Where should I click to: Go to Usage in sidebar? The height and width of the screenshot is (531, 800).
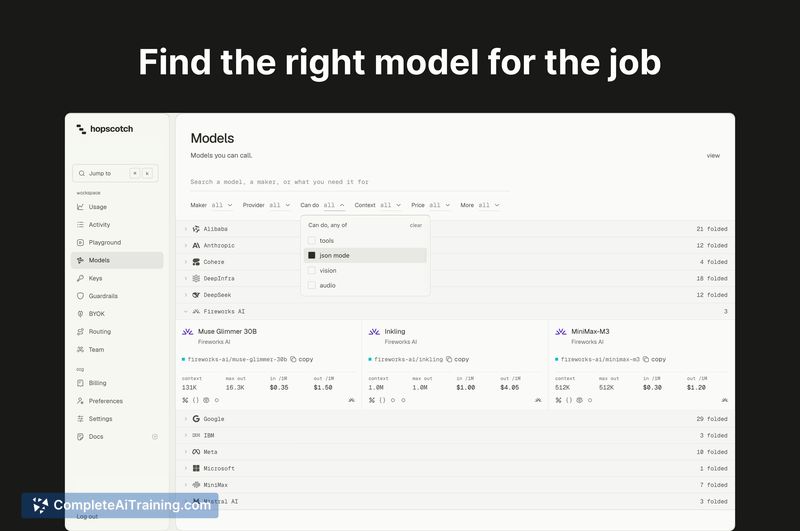click(x=117, y=207)
